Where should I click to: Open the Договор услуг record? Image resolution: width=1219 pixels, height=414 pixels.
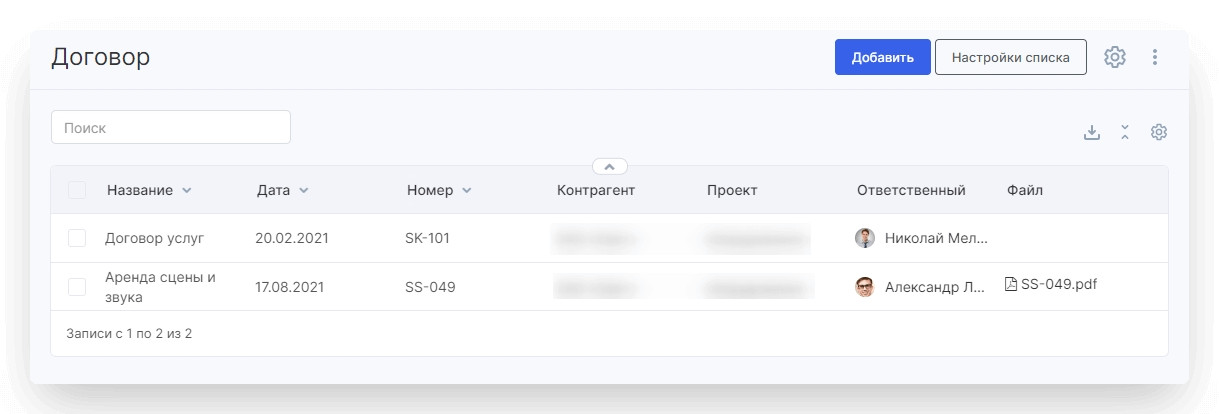point(155,238)
